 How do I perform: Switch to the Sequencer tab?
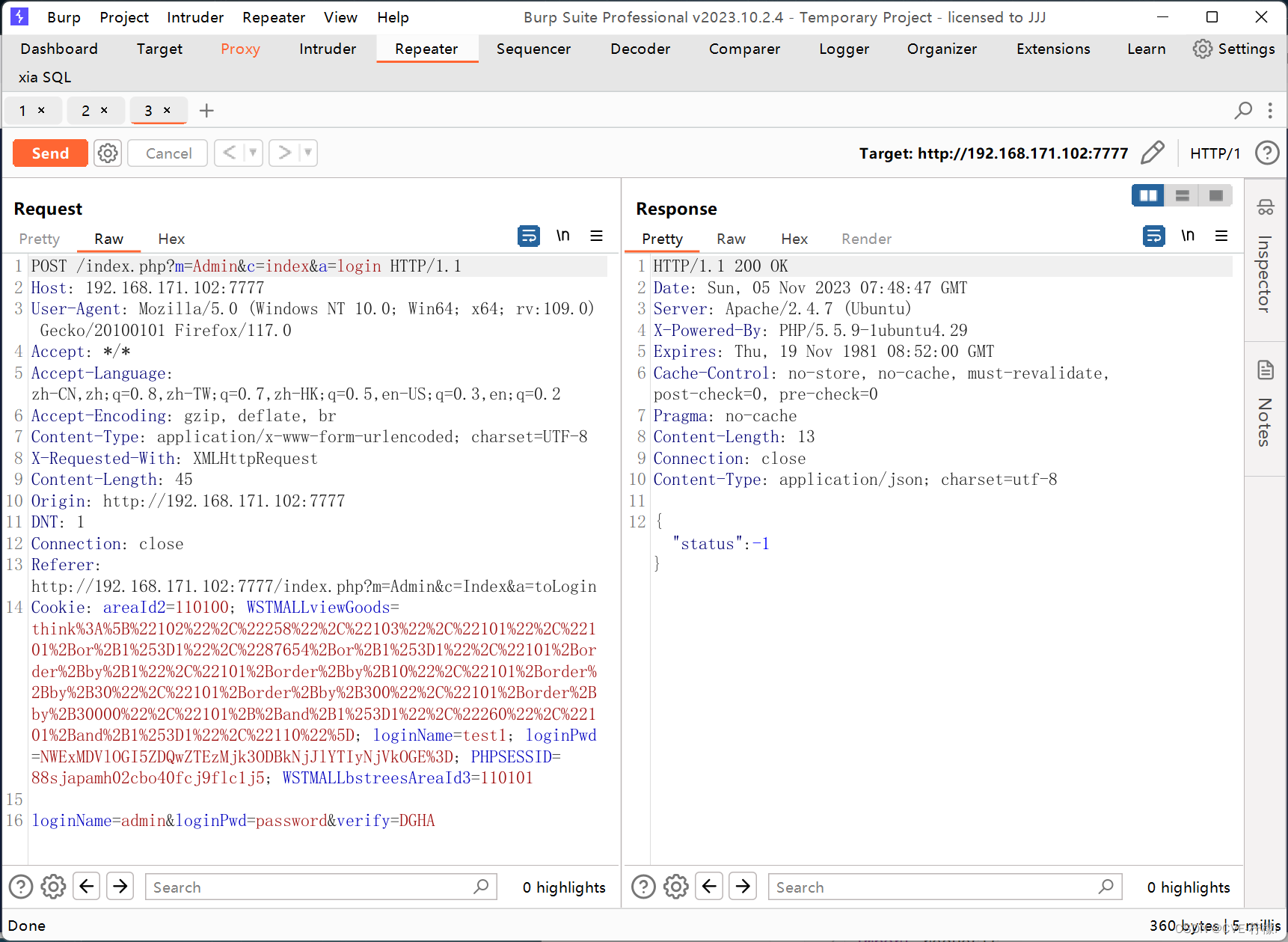[533, 49]
